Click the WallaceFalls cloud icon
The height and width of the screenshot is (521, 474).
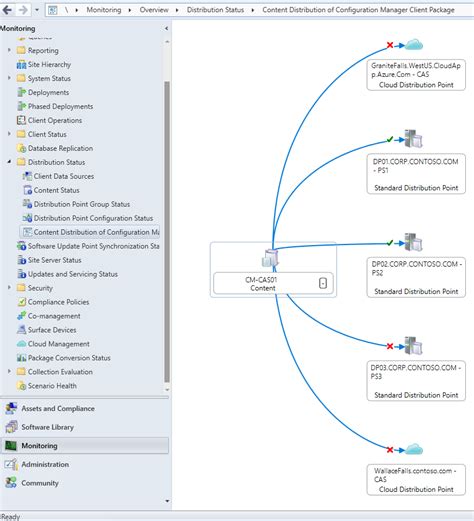(414, 449)
